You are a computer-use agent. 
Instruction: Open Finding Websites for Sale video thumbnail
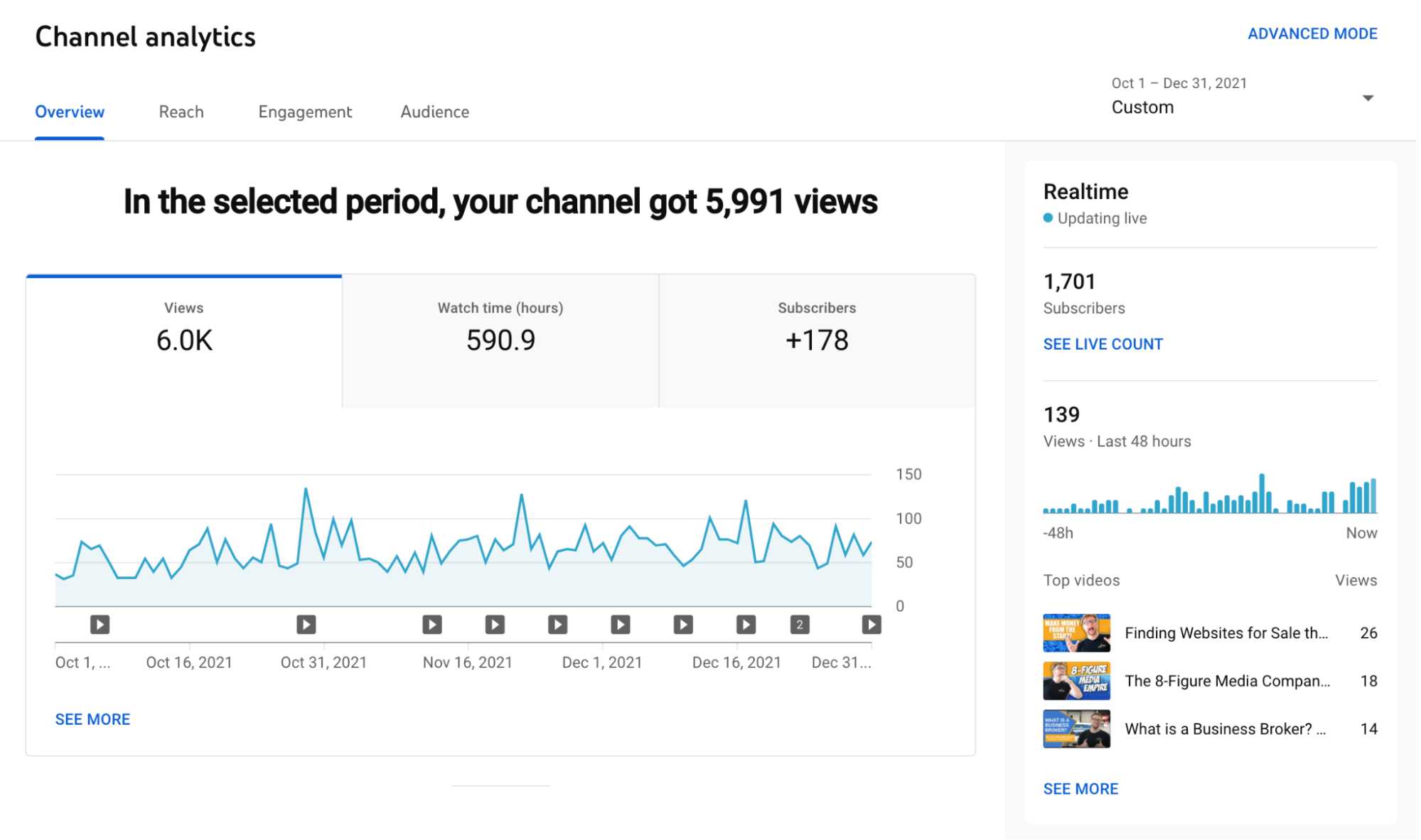pos(1076,633)
